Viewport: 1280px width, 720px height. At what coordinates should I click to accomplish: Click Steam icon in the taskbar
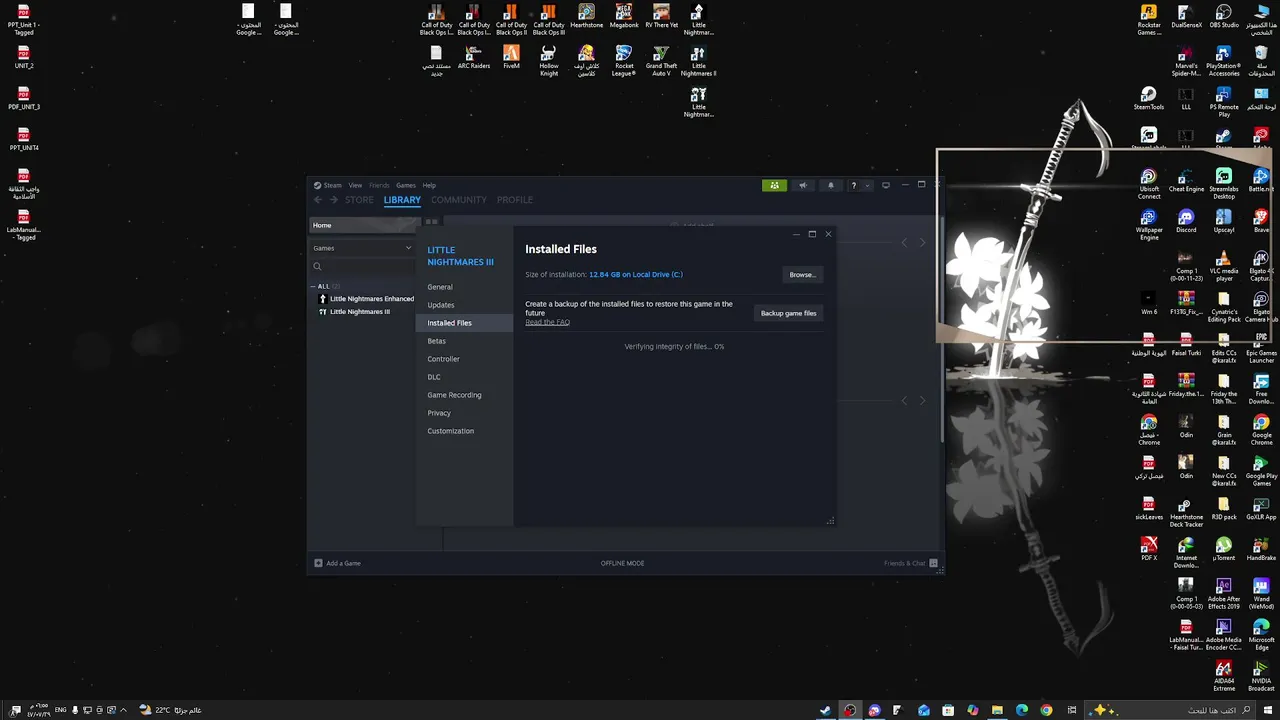pos(825,710)
